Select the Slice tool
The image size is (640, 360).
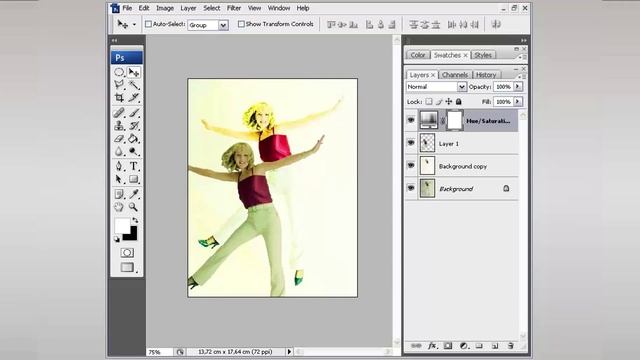(x=133, y=98)
